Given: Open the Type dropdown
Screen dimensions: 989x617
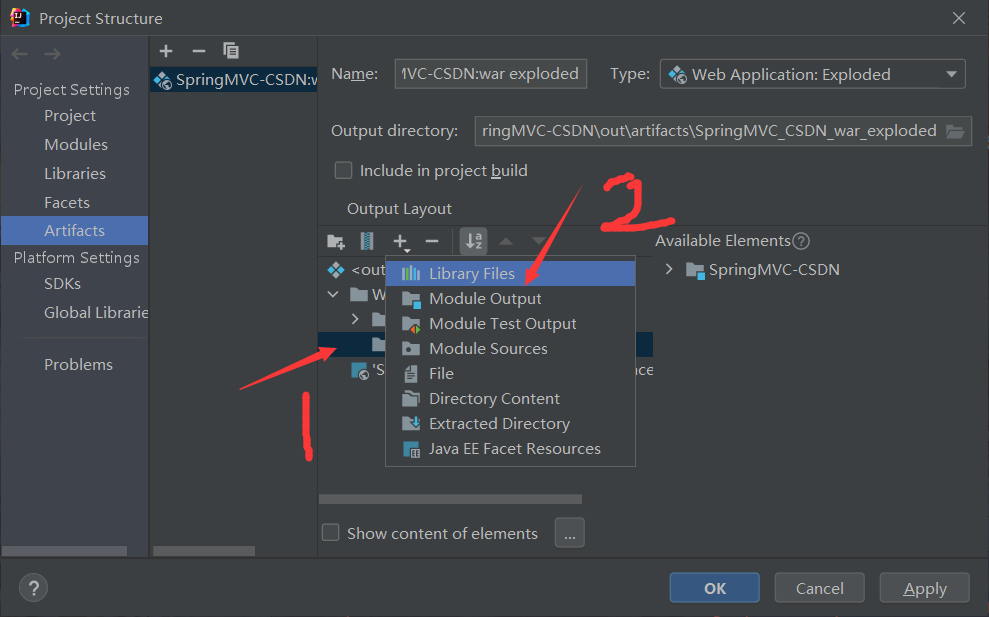Looking at the screenshot, I should click(x=812, y=74).
